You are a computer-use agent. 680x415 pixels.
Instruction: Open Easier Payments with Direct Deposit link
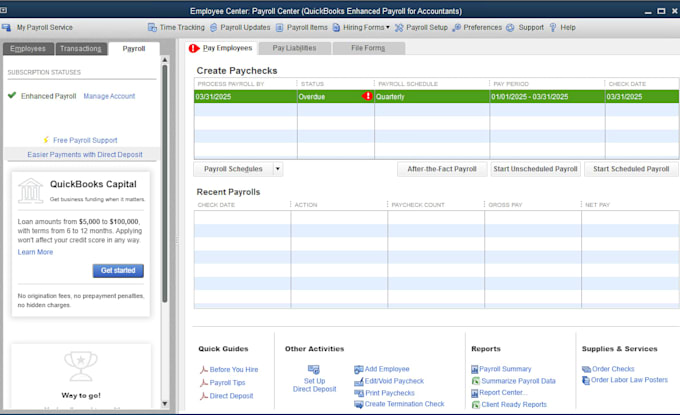(85, 154)
